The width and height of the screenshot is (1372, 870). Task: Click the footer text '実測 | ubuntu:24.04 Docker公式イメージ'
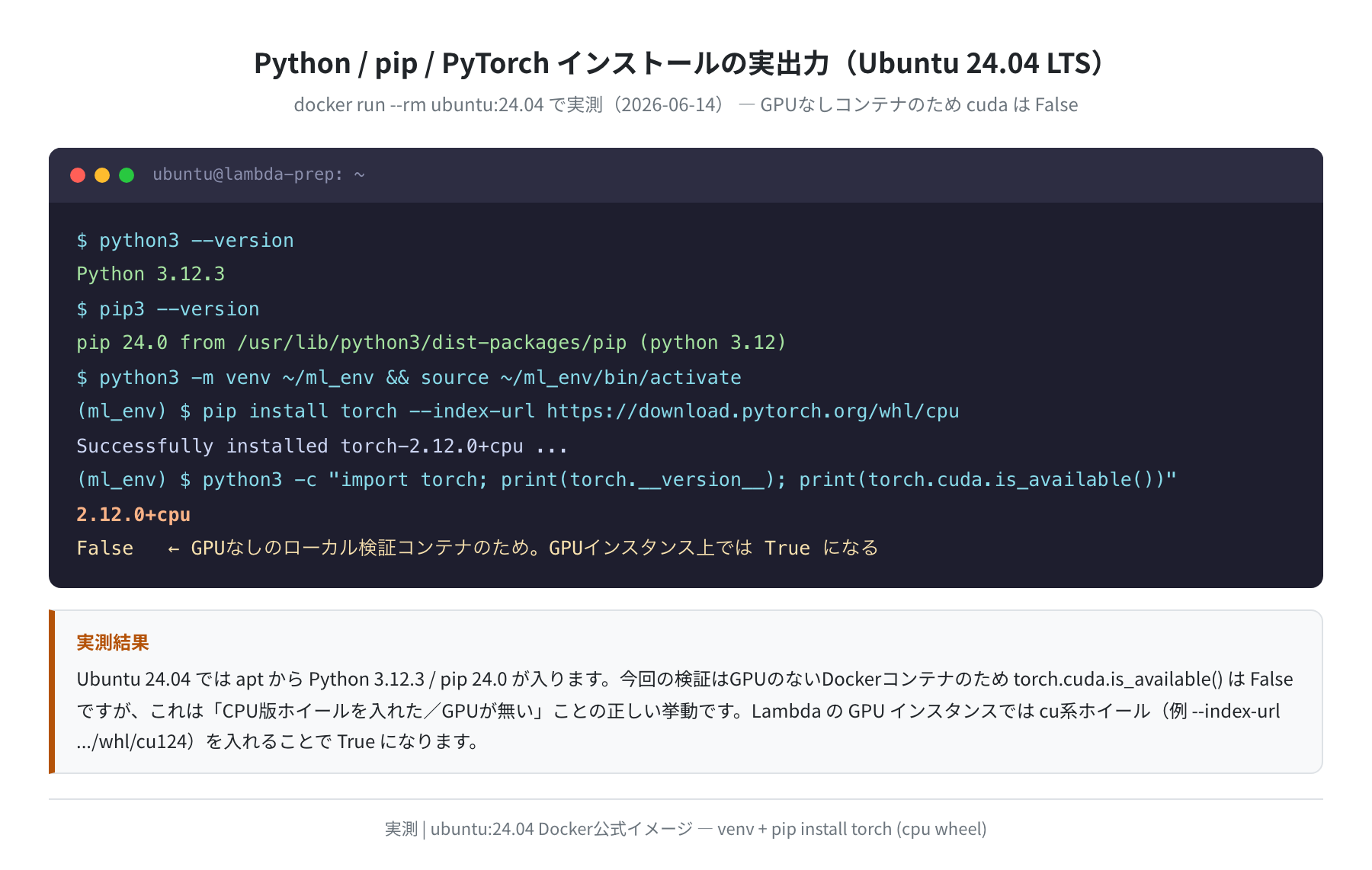686,829
